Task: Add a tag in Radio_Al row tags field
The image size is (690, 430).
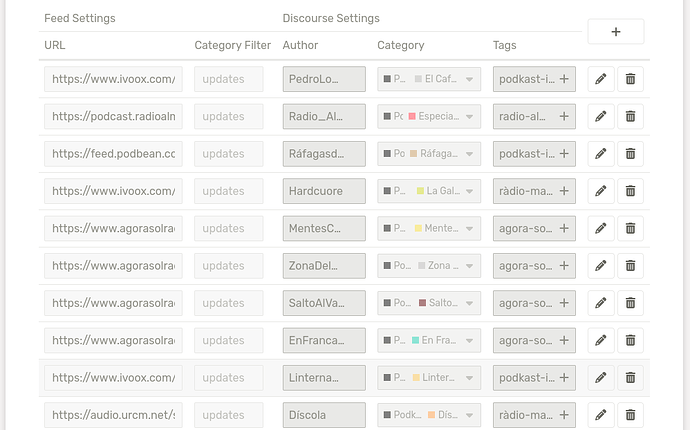Action: click(x=564, y=117)
